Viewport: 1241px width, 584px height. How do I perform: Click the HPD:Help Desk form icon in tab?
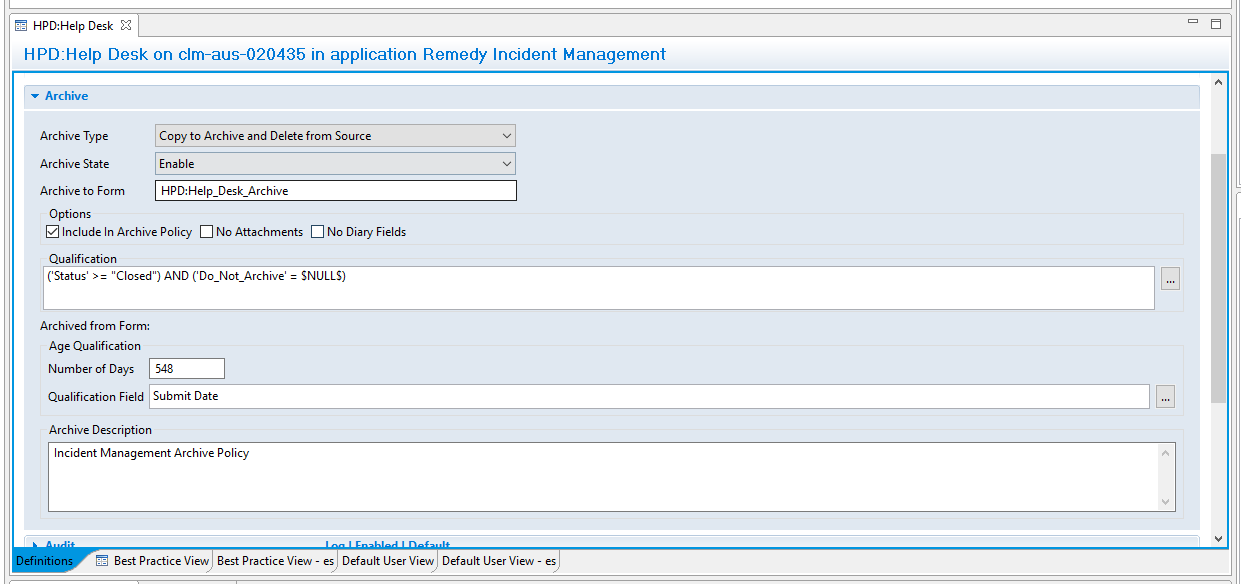point(21,25)
